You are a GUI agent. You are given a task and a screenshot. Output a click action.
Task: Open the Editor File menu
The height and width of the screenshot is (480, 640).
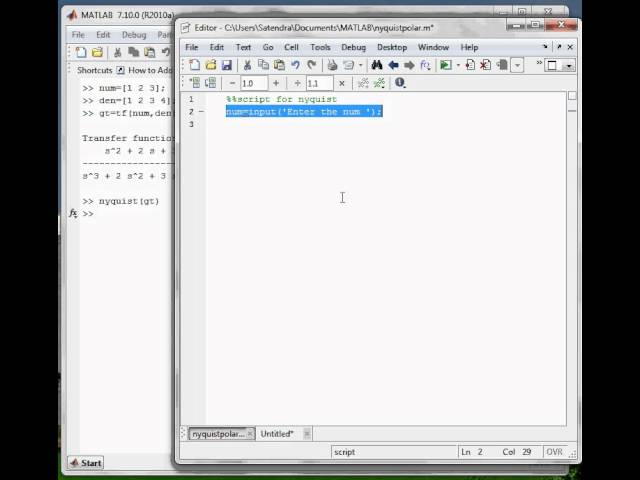pyautogui.click(x=191, y=47)
